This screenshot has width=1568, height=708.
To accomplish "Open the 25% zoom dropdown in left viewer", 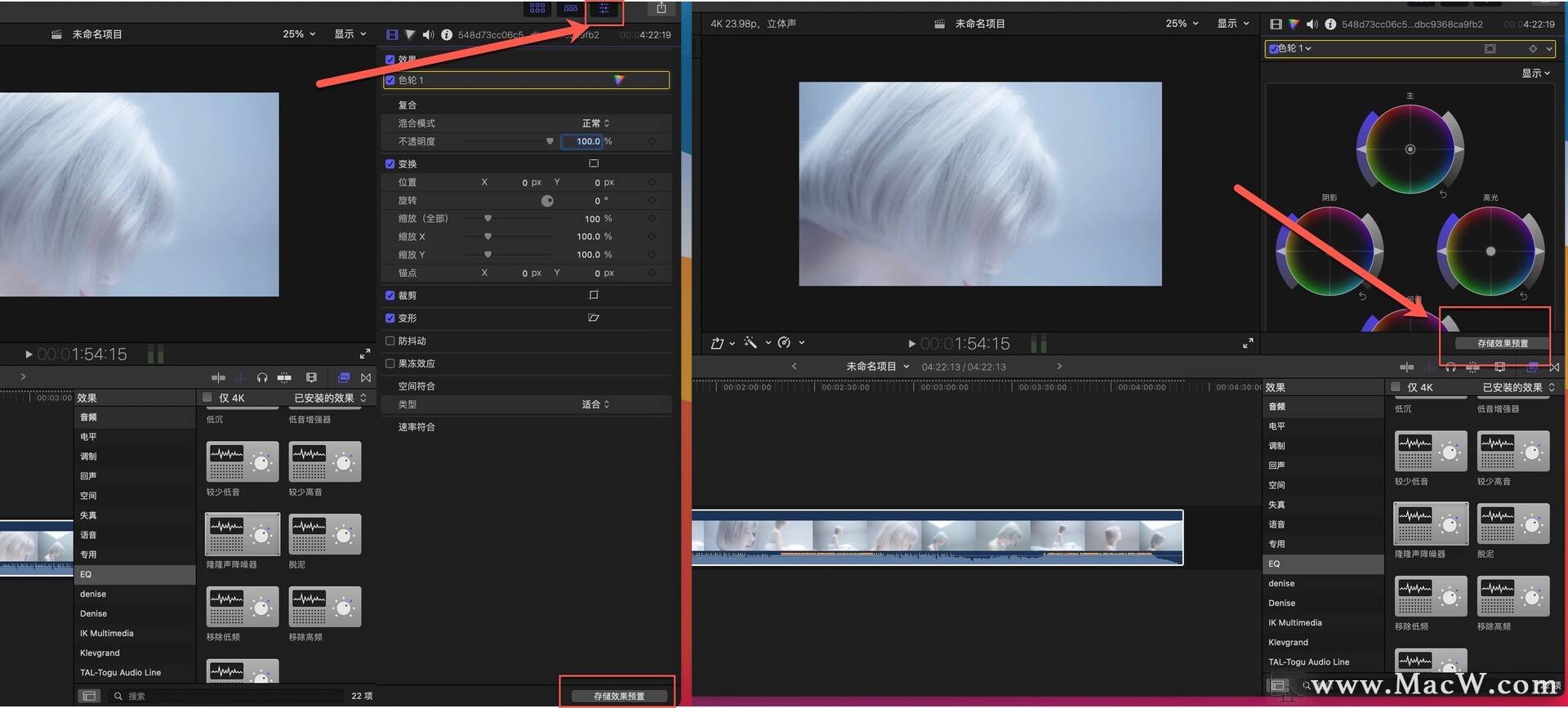I will tap(299, 34).
